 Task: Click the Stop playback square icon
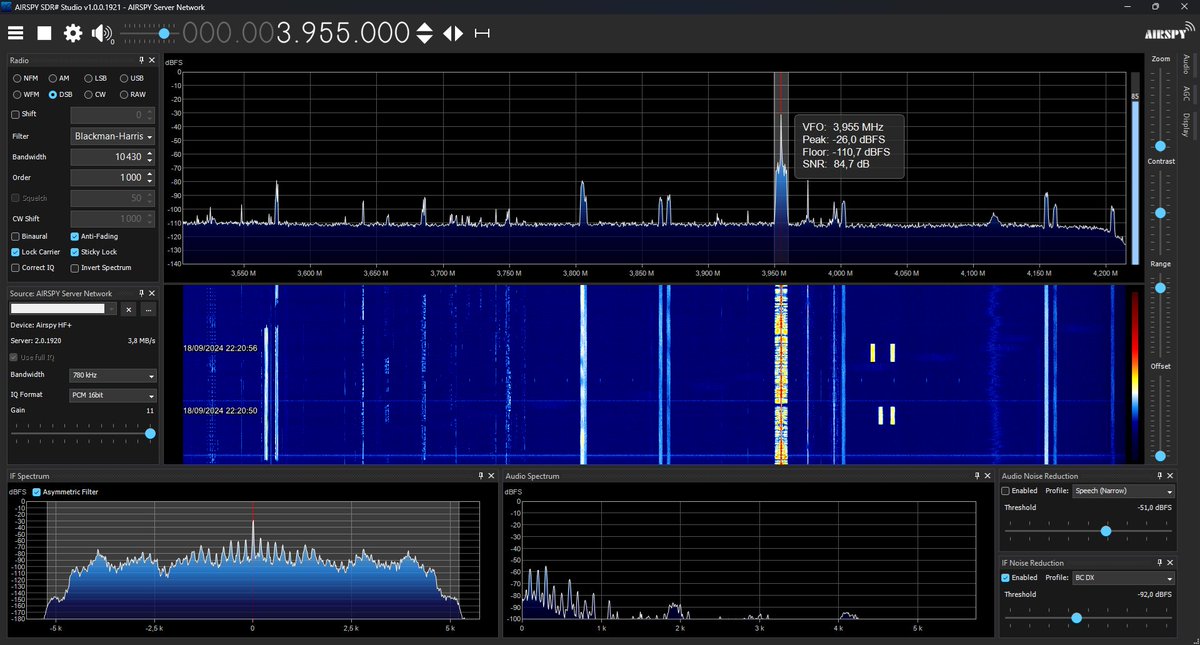click(43, 32)
